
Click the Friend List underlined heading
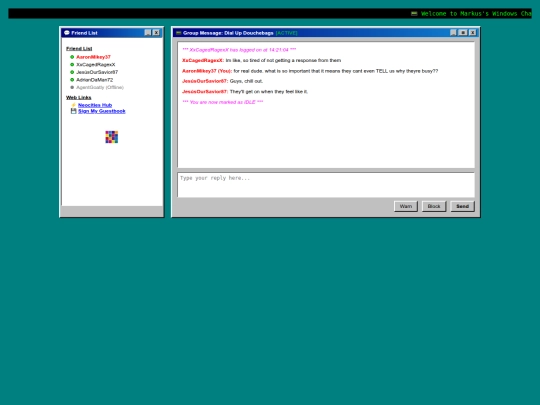pyautogui.click(x=79, y=49)
